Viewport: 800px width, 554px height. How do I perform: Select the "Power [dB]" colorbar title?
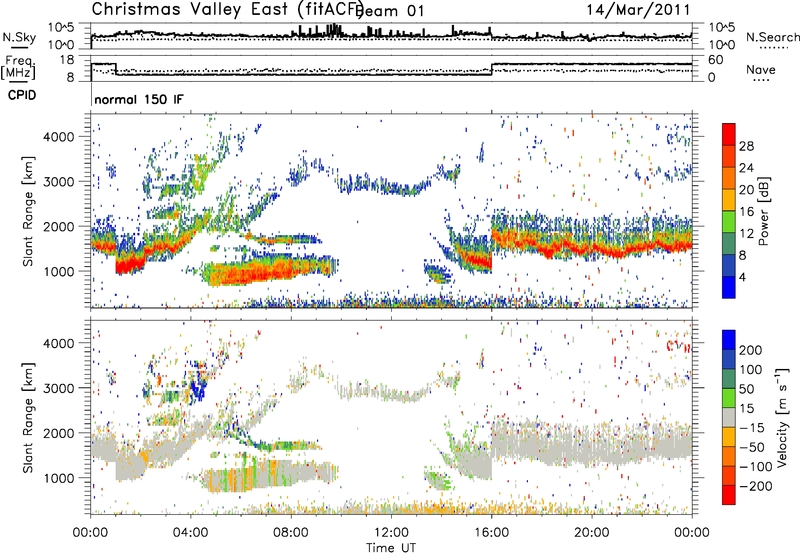point(764,211)
